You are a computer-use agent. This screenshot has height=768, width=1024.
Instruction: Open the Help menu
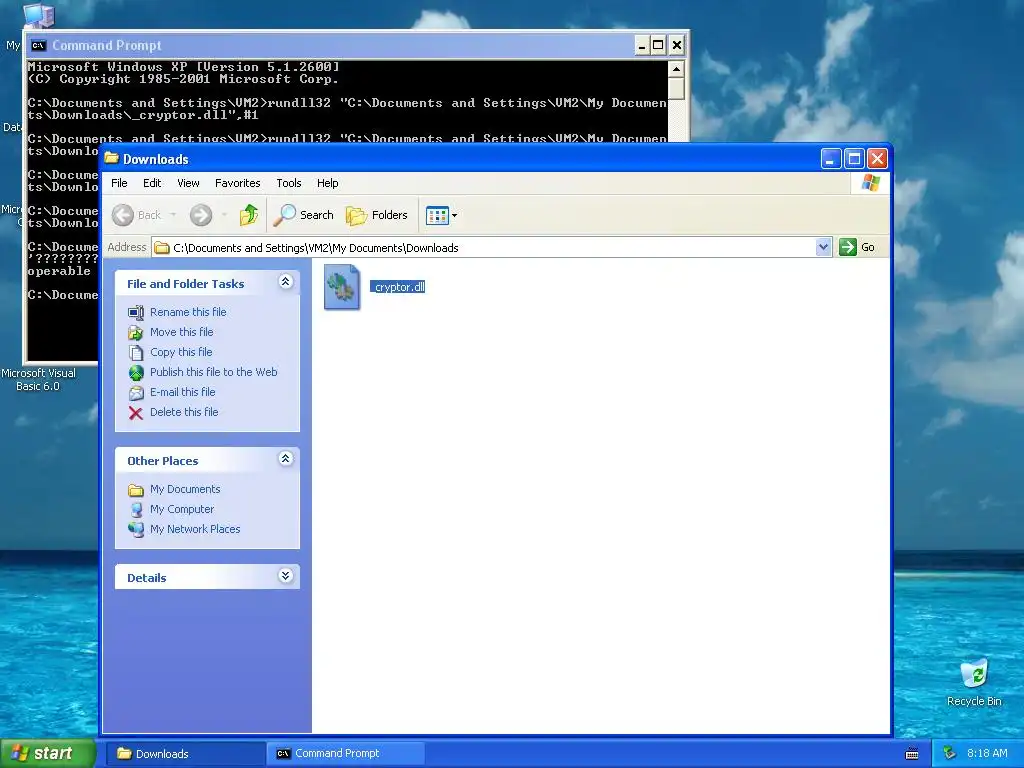point(328,183)
